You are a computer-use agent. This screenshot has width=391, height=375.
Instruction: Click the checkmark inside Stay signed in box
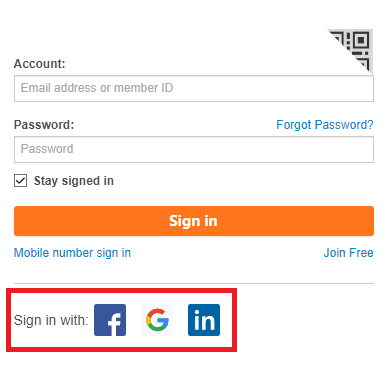pyautogui.click(x=20, y=181)
